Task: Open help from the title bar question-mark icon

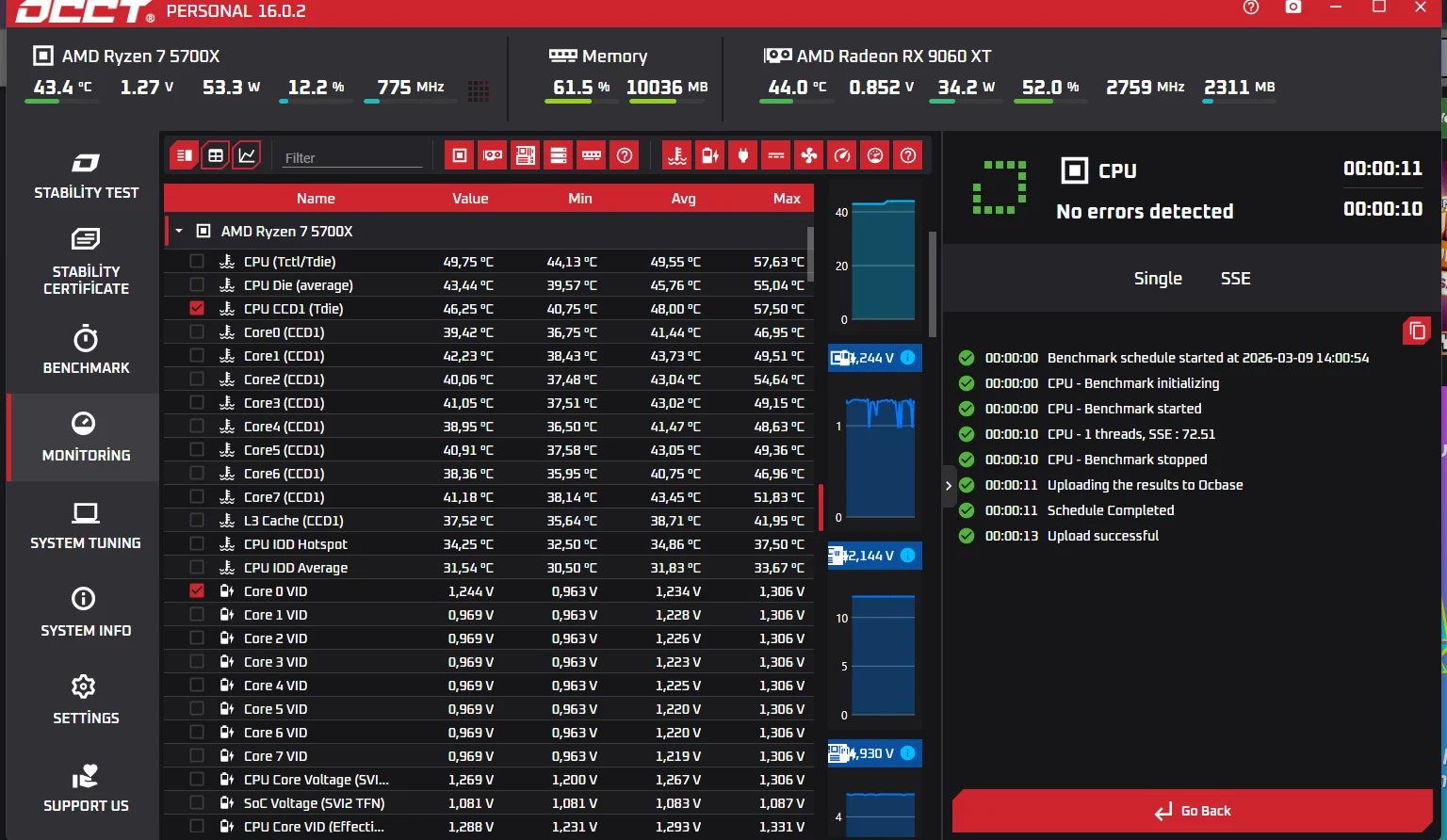Action: click(x=1251, y=8)
